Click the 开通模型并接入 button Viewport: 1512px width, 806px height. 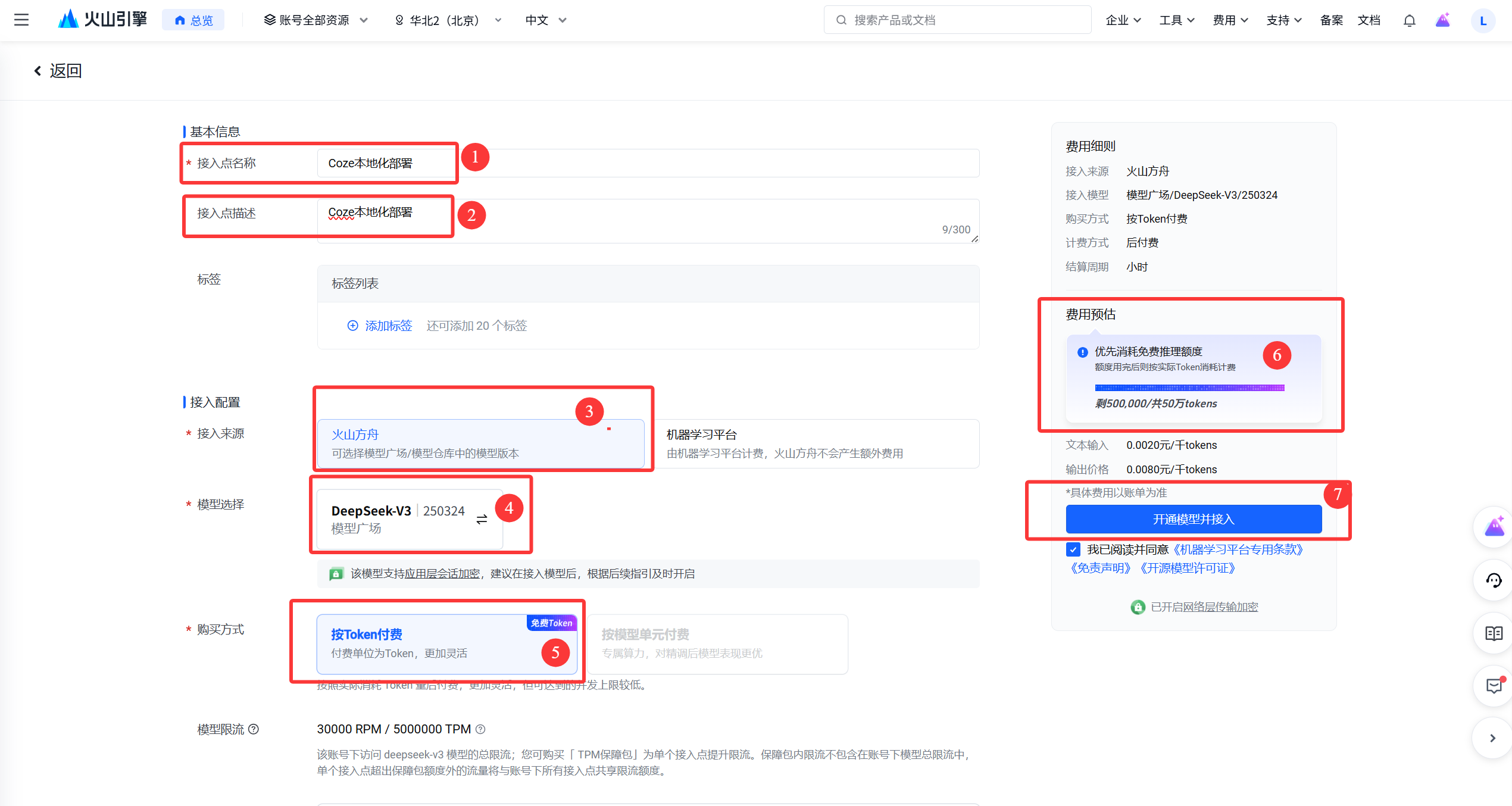pos(1194,519)
